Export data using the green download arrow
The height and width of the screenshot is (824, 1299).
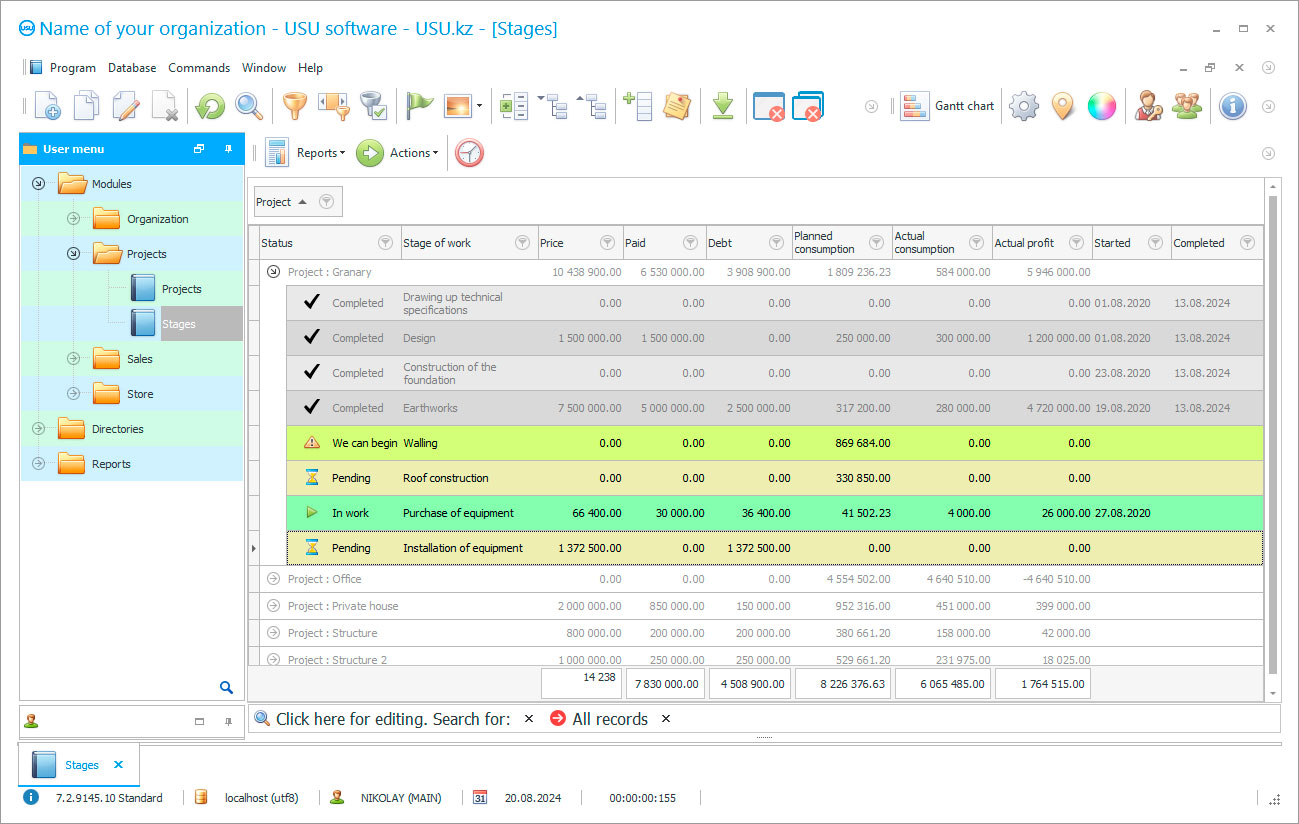723,105
